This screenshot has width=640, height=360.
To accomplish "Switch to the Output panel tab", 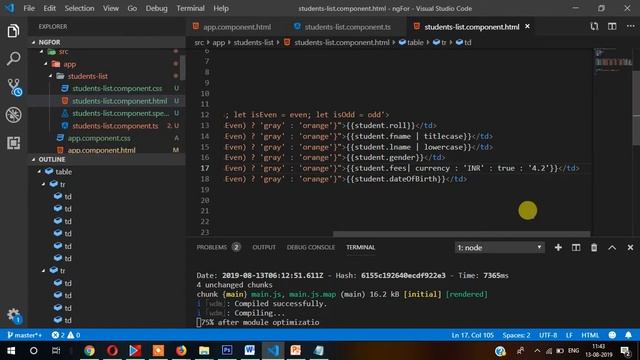I will 264,247.
